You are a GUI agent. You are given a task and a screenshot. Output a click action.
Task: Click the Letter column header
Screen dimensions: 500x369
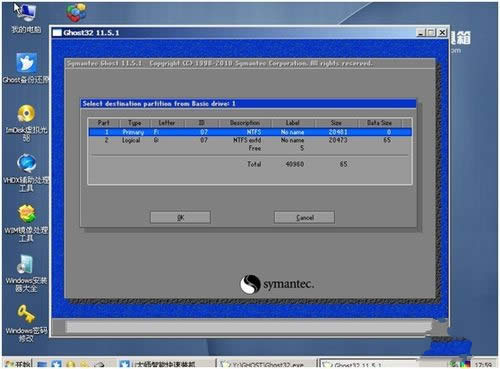click(x=167, y=123)
